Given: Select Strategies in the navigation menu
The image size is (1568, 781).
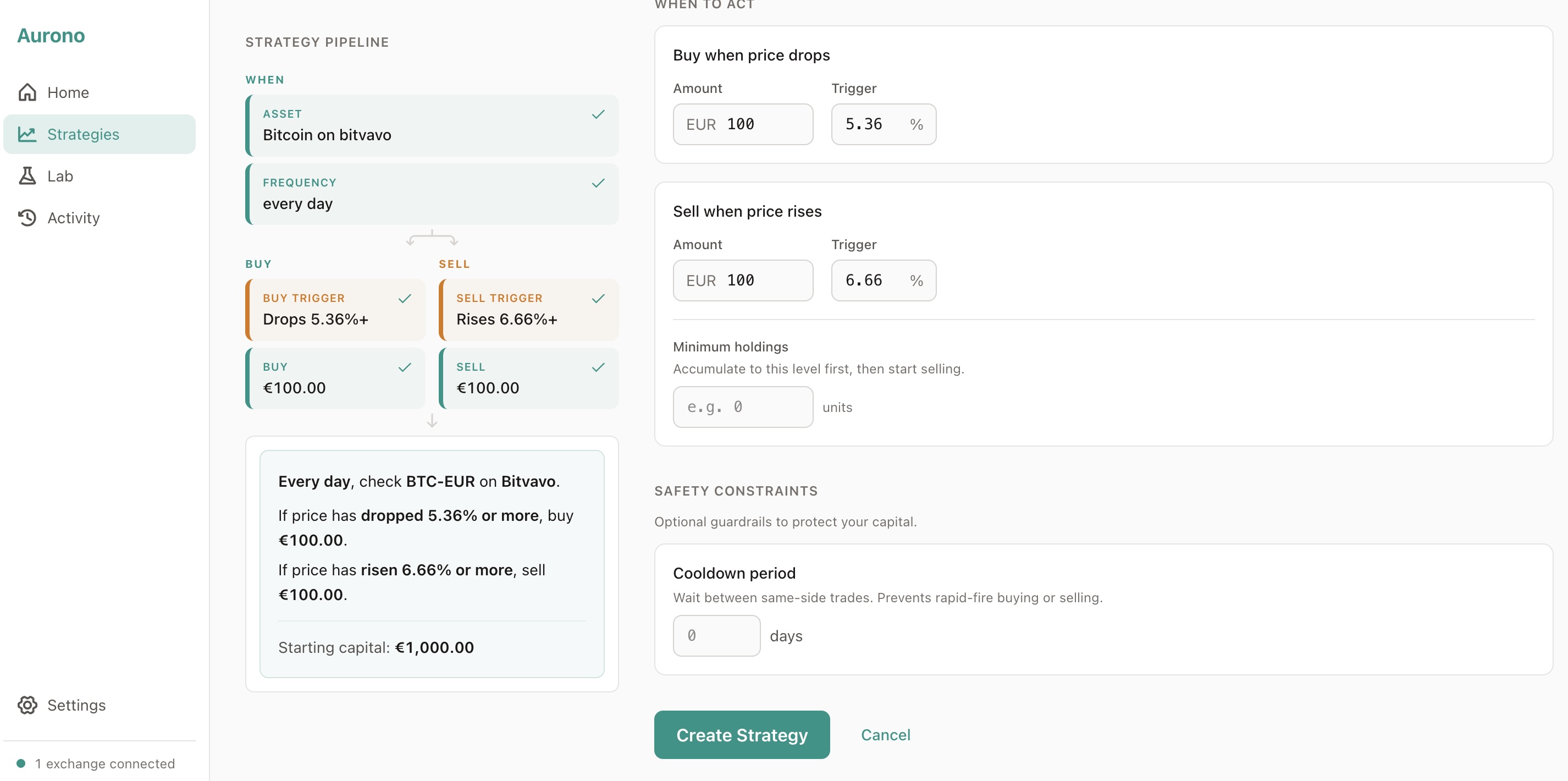Looking at the screenshot, I should coord(84,134).
